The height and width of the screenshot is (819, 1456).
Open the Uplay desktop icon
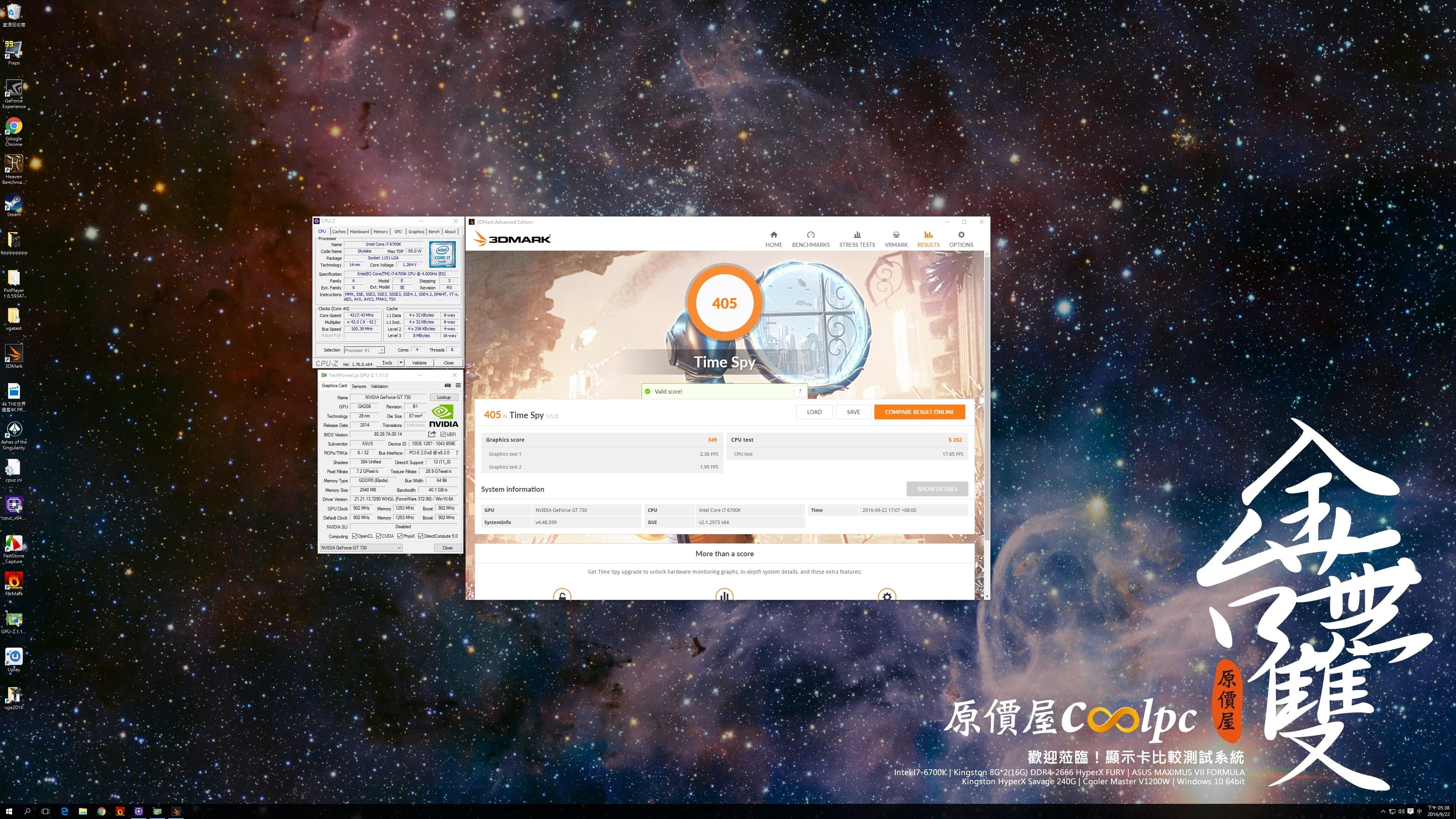tap(14, 660)
